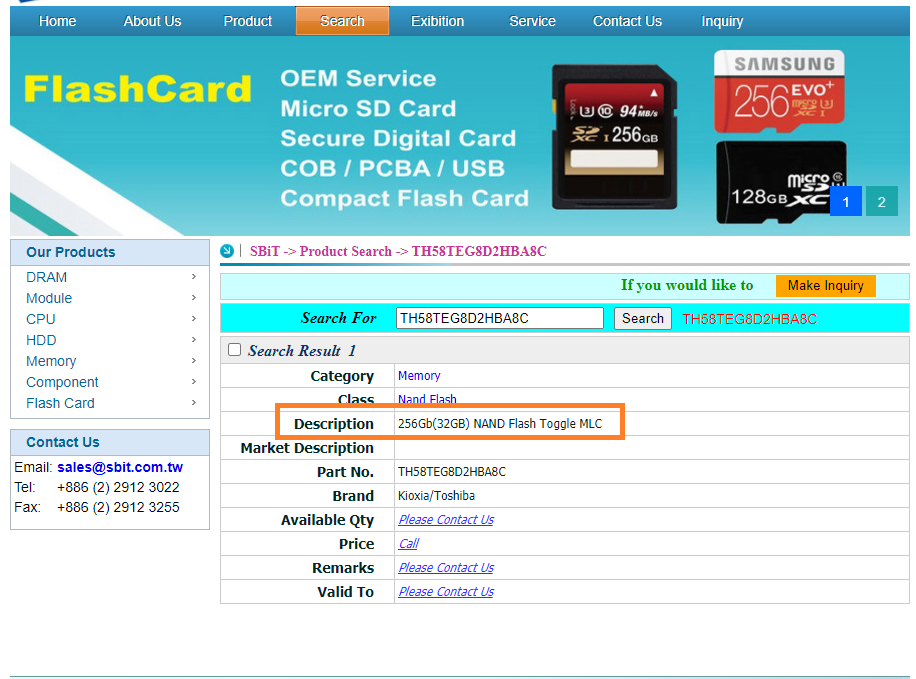Image resolution: width=916 pixels, height=679 pixels.
Task: Click the Search For text field
Action: click(500, 318)
